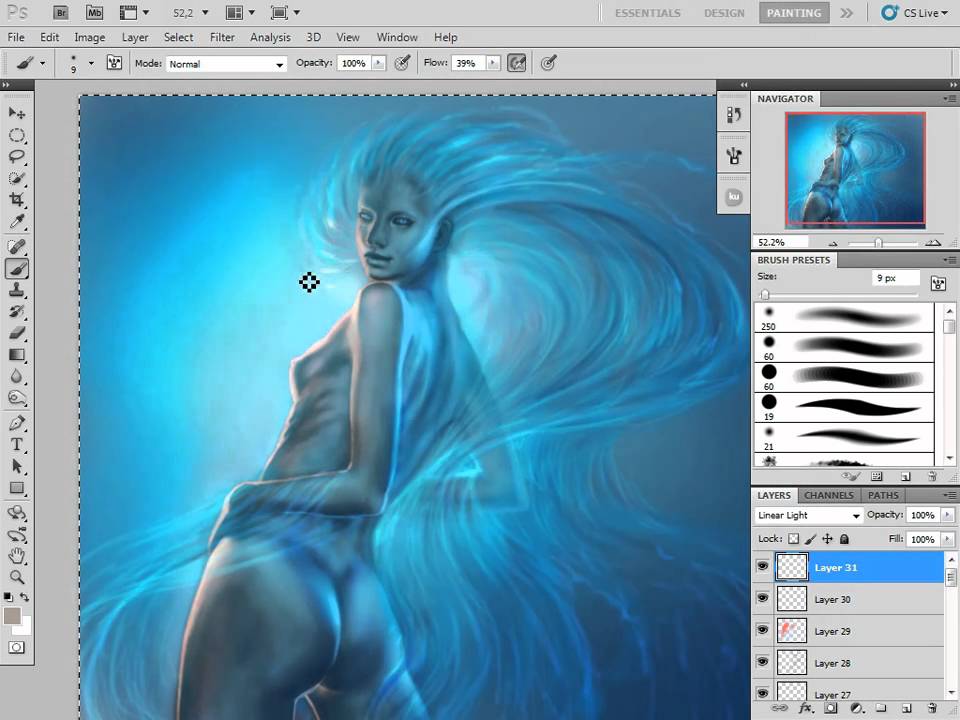Image resolution: width=960 pixels, height=720 pixels.
Task: Expand the Flow slider arrow
Action: tap(493, 63)
